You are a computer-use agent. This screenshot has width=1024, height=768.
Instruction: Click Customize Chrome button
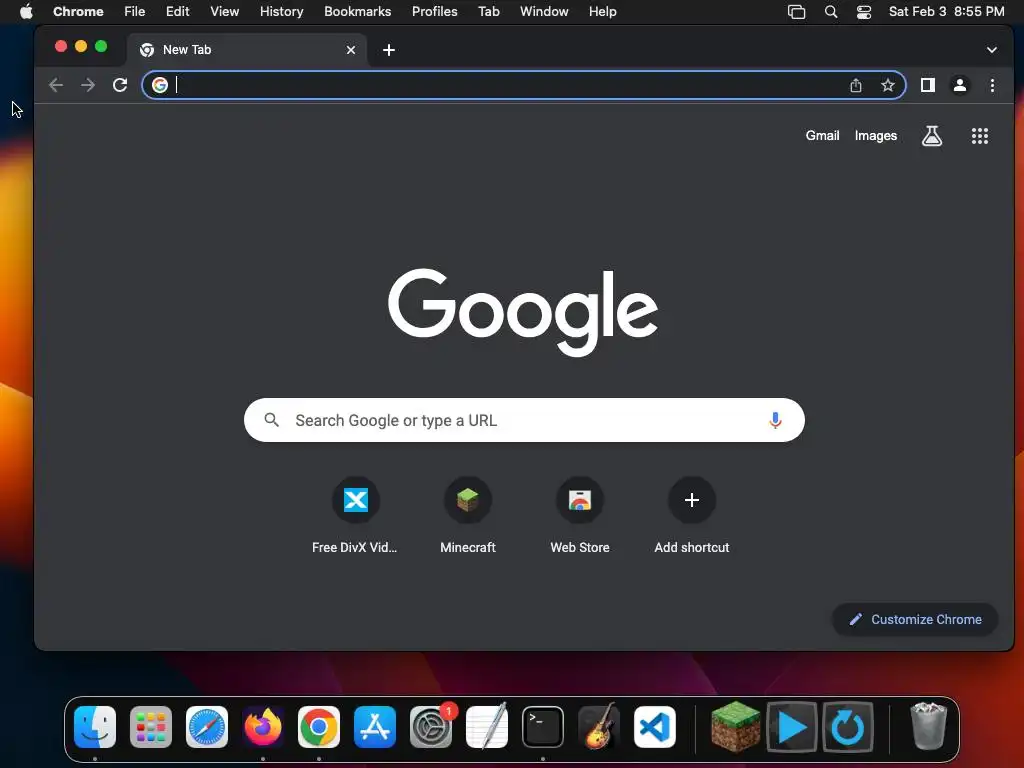pyautogui.click(x=914, y=619)
